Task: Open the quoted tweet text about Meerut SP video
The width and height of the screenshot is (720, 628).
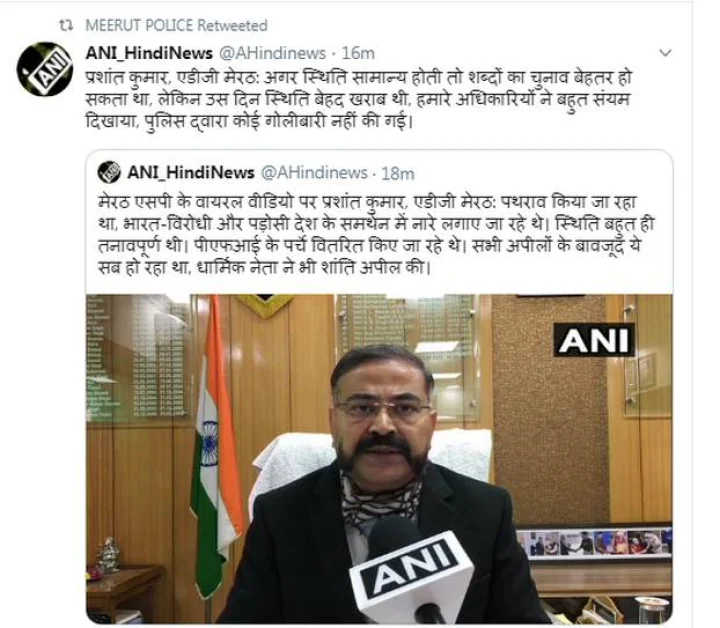Action: [376, 235]
